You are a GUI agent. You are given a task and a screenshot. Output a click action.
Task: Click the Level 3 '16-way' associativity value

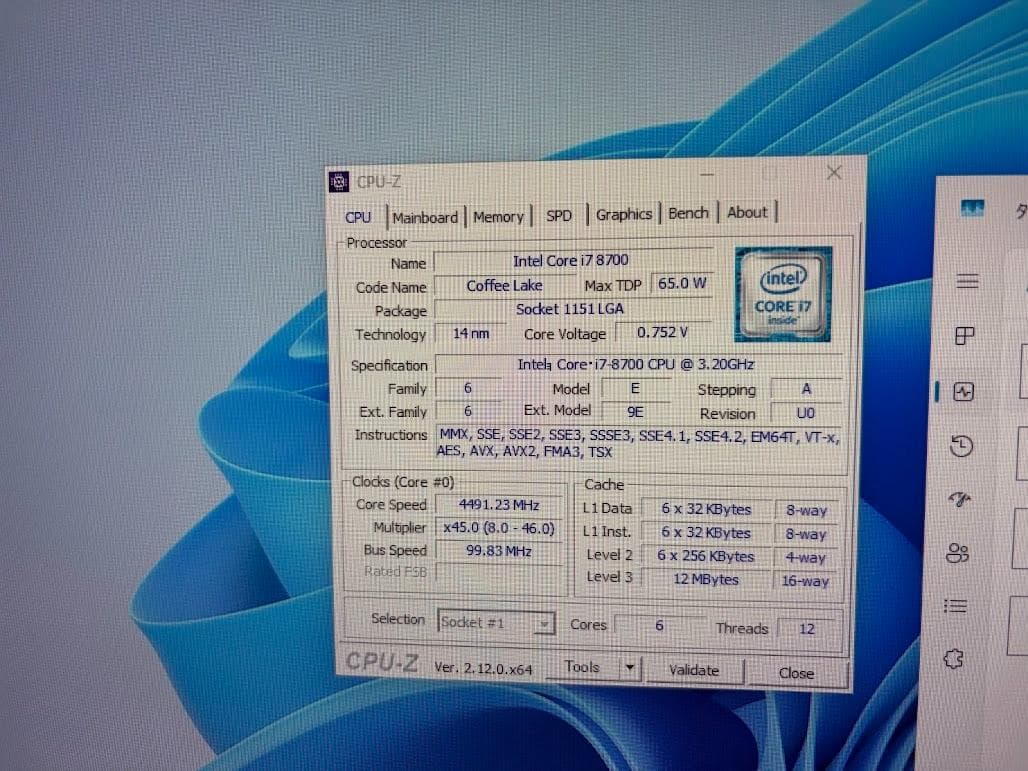click(805, 581)
